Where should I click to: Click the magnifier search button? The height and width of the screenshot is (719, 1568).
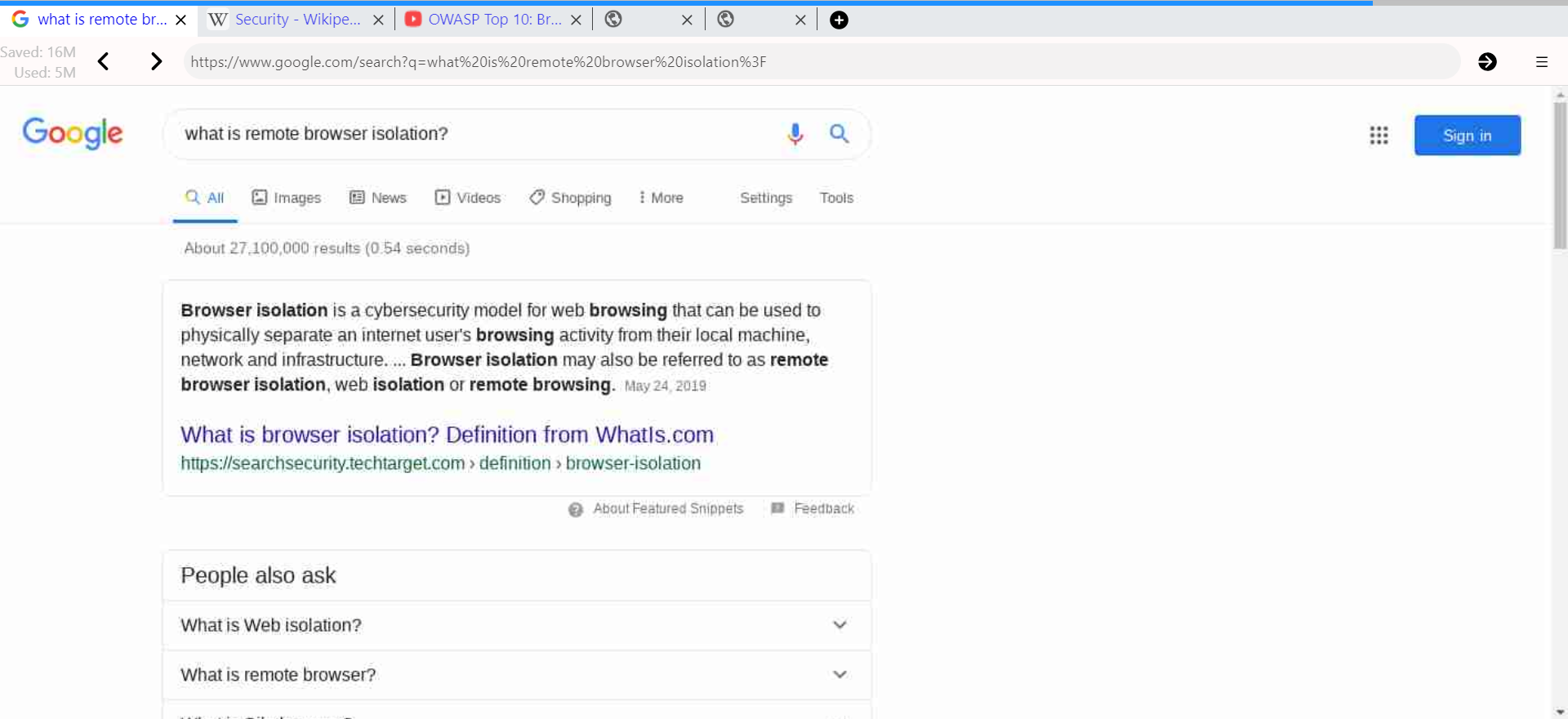(x=839, y=133)
